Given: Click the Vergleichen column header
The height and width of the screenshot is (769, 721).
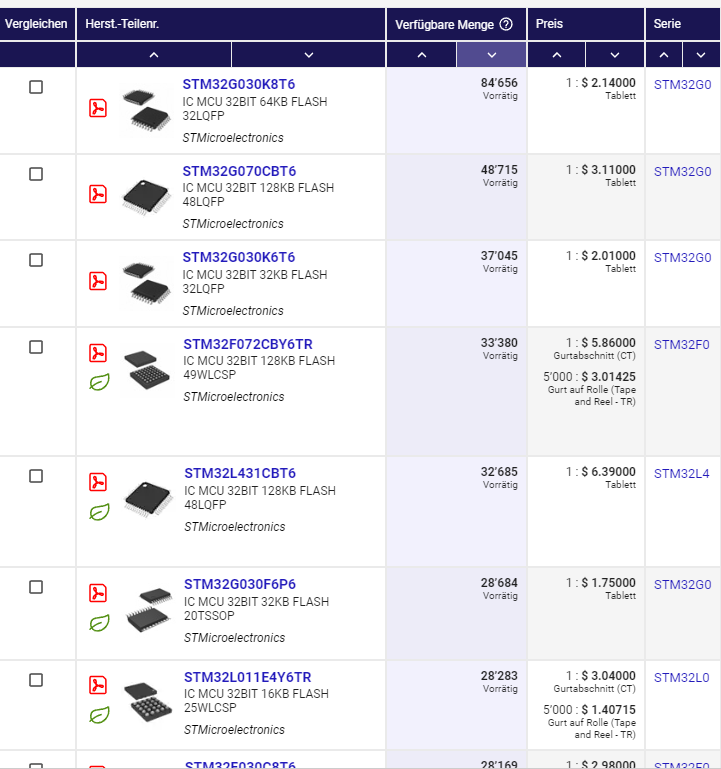Looking at the screenshot, I should coord(36,24).
